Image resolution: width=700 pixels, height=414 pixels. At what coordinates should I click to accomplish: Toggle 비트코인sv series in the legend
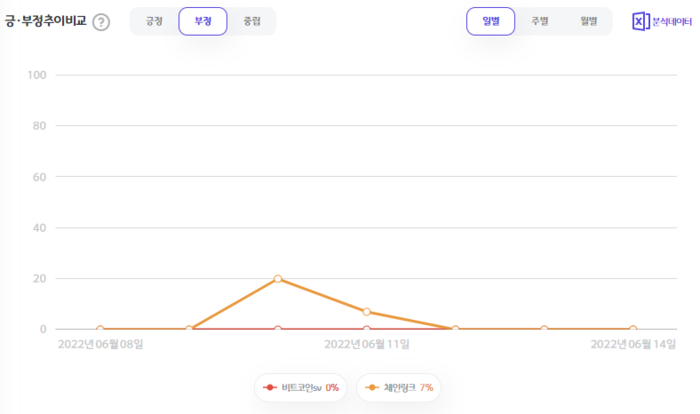click(301, 387)
